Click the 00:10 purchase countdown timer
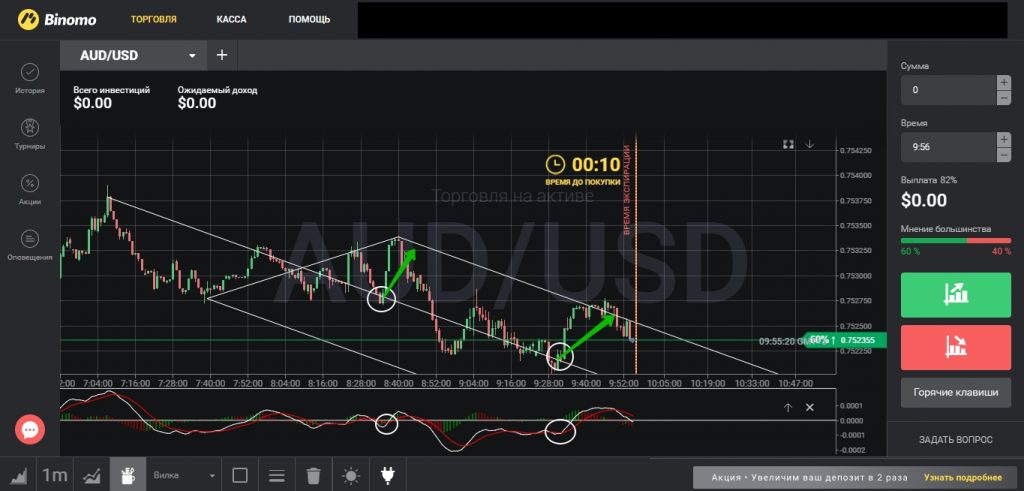This screenshot has height=491, width=1024. pos(596,165)
